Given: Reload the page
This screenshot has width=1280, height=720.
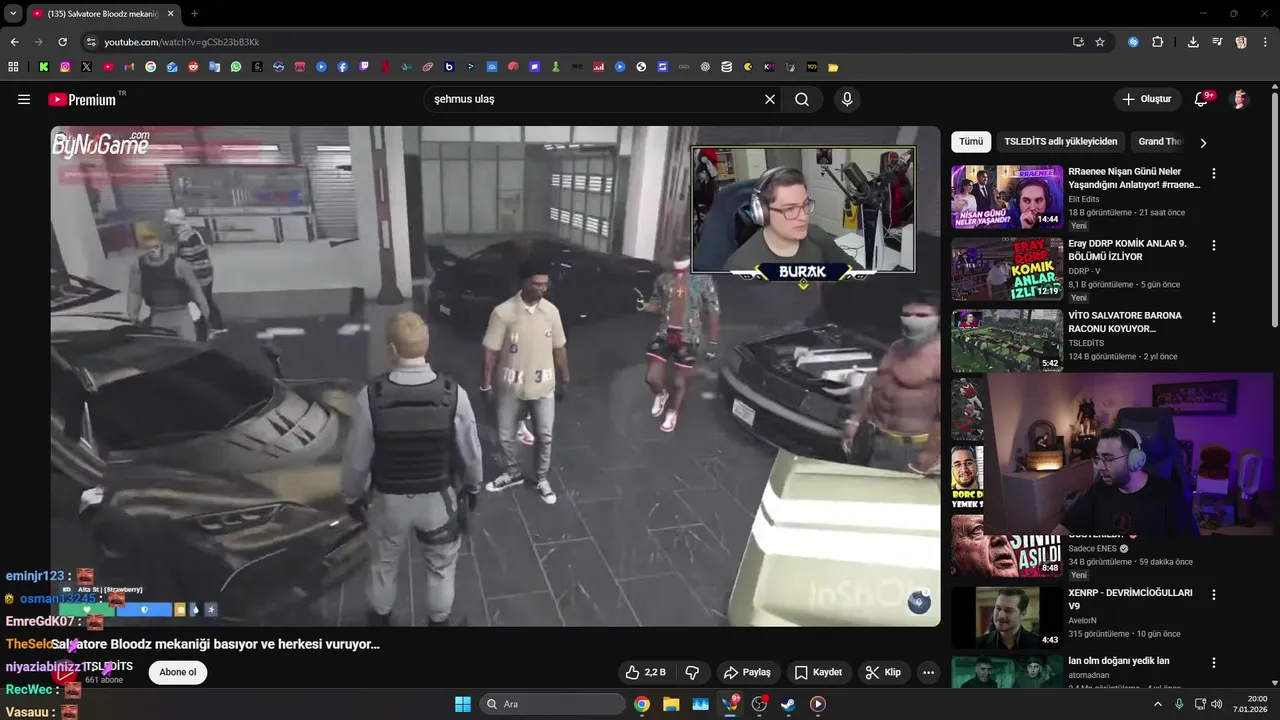Looking at the screenshot, I should coord(62,42).
